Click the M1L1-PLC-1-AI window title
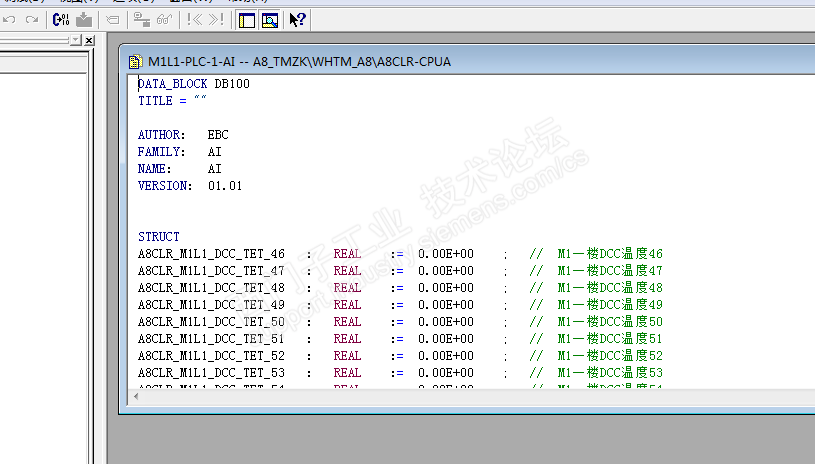The width and height of the screenshot is (815, 464). (299, 62)
